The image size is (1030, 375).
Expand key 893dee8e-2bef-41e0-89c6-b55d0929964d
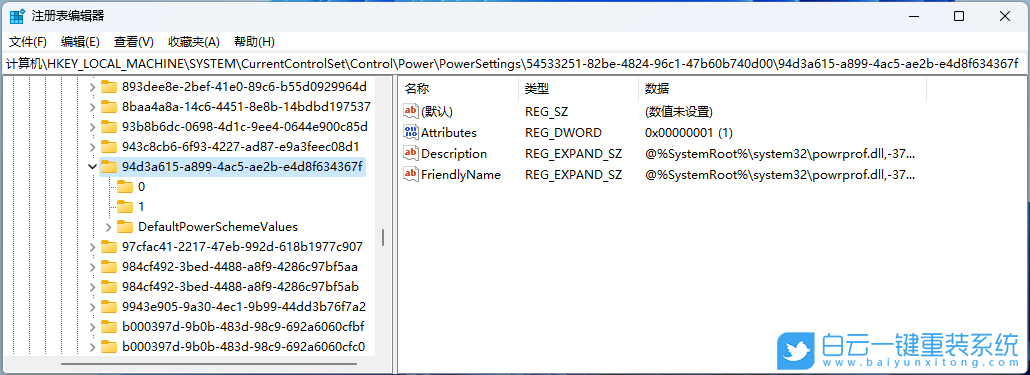pyautogui.click(x=93, y=87)
